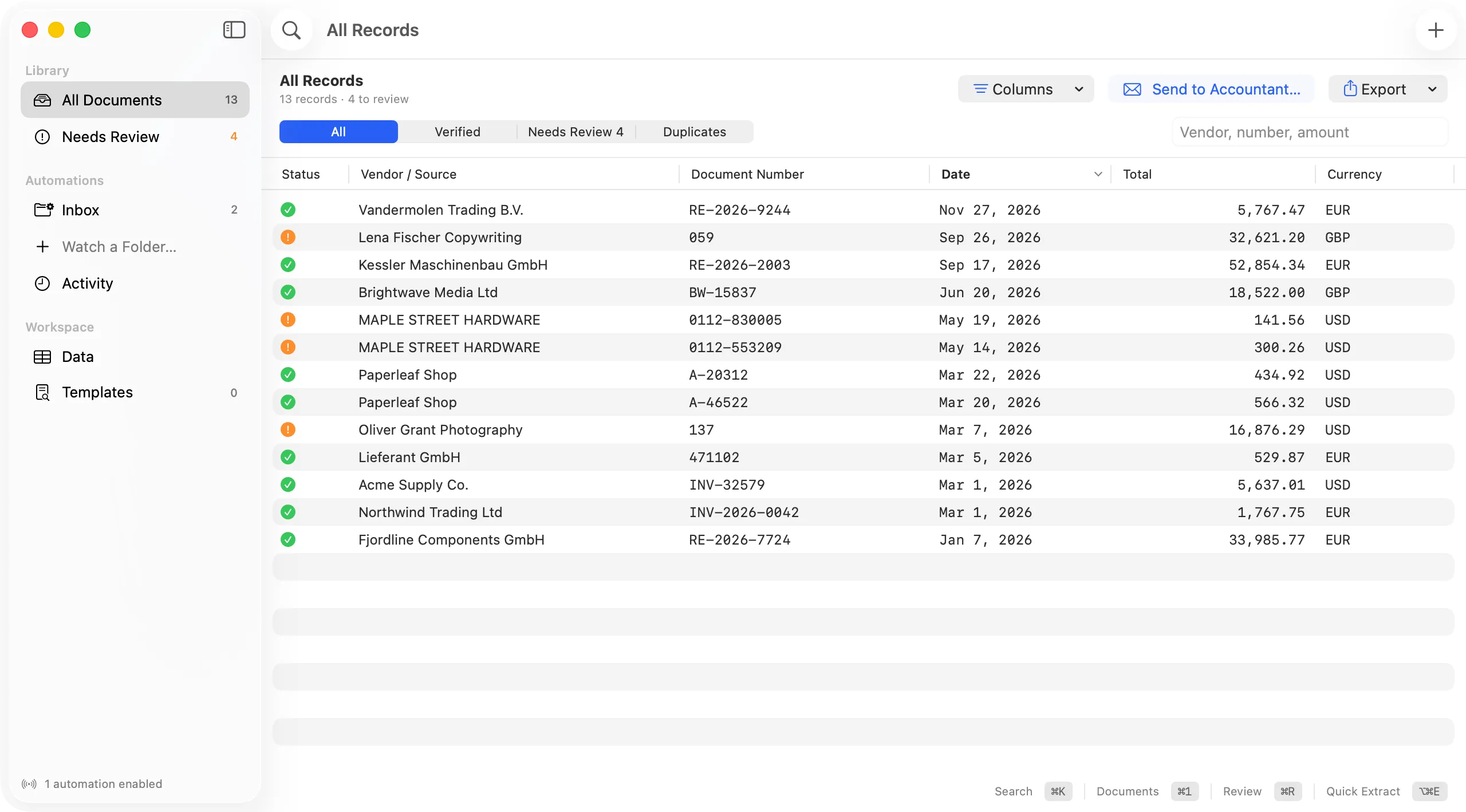
Task: Click the Inbox folder gear icon
Action: point(44,210)
